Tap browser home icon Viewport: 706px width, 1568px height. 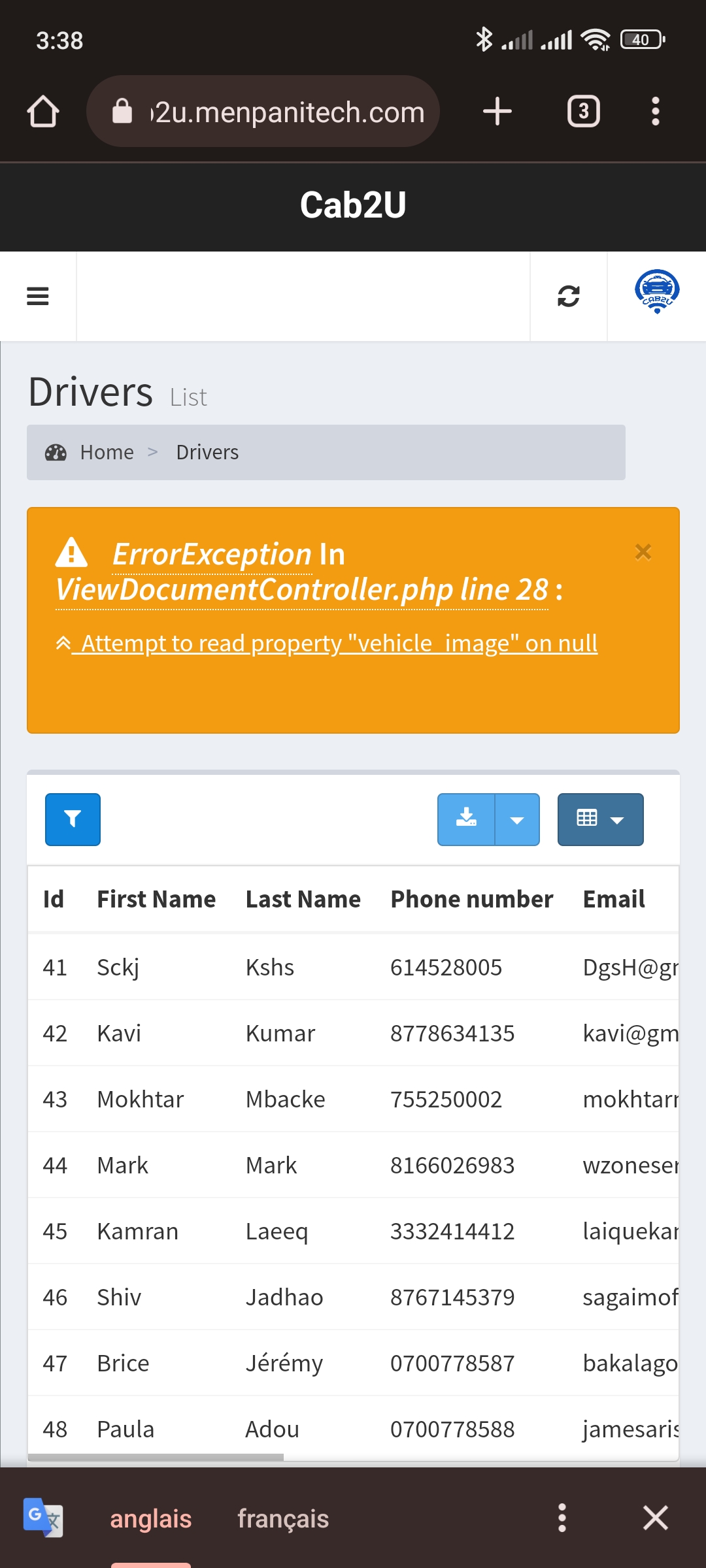43,112
